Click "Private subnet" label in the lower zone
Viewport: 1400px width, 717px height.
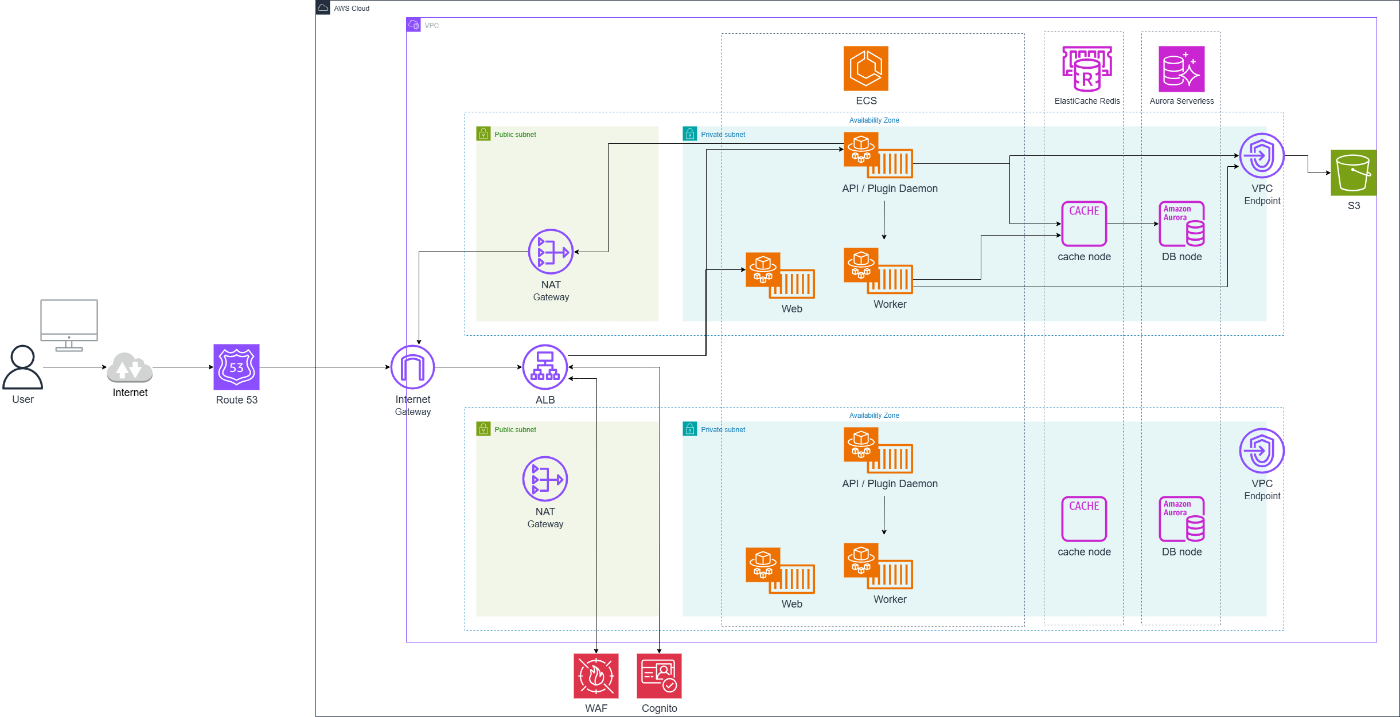[x=723, y=429]
